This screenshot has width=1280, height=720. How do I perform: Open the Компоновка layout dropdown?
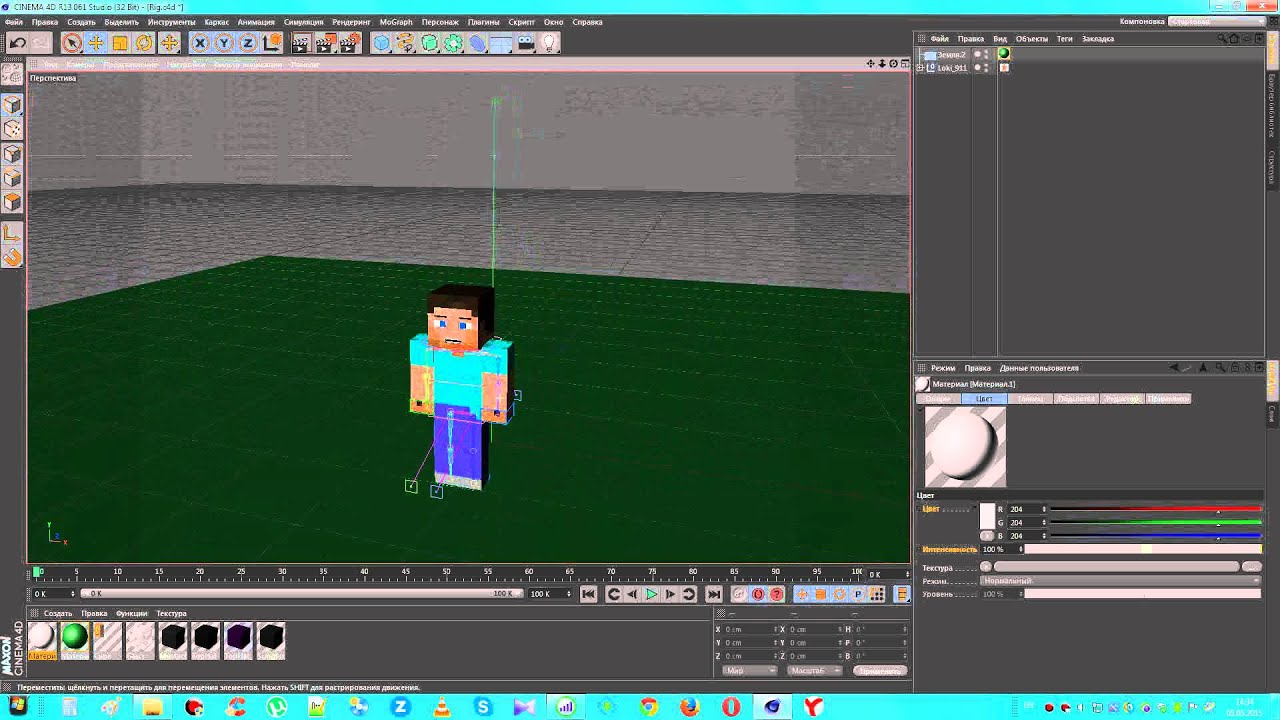click(x=1215, y=21)
